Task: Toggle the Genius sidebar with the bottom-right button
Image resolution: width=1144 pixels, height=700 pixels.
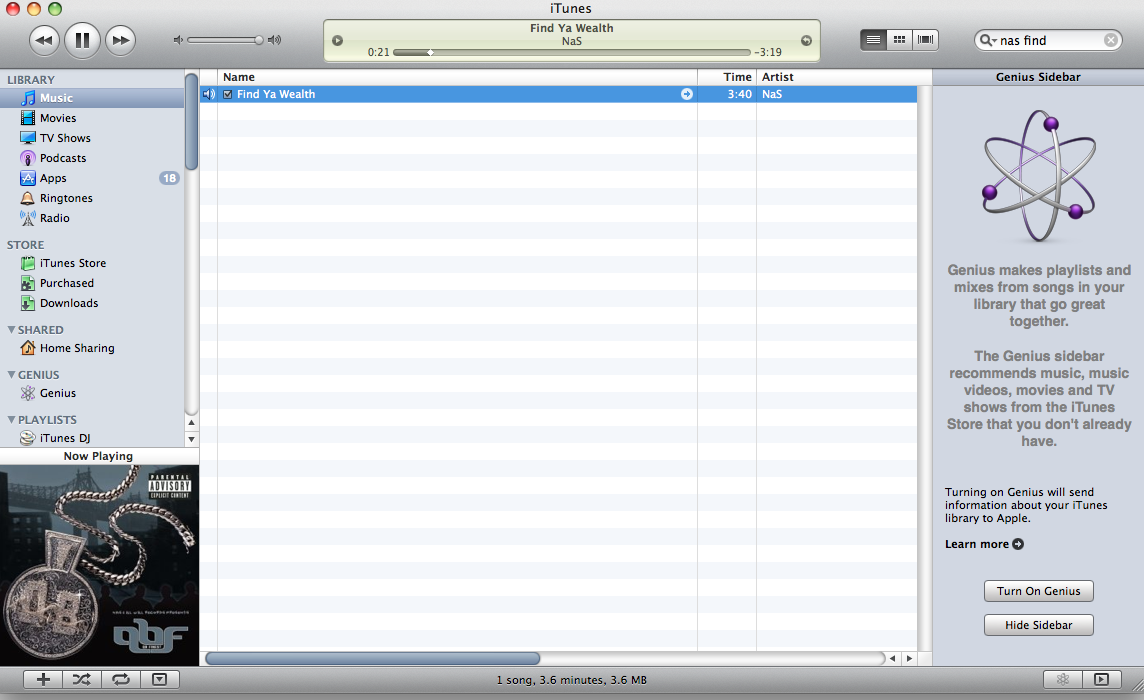Action: click(x=1102, y=680)
